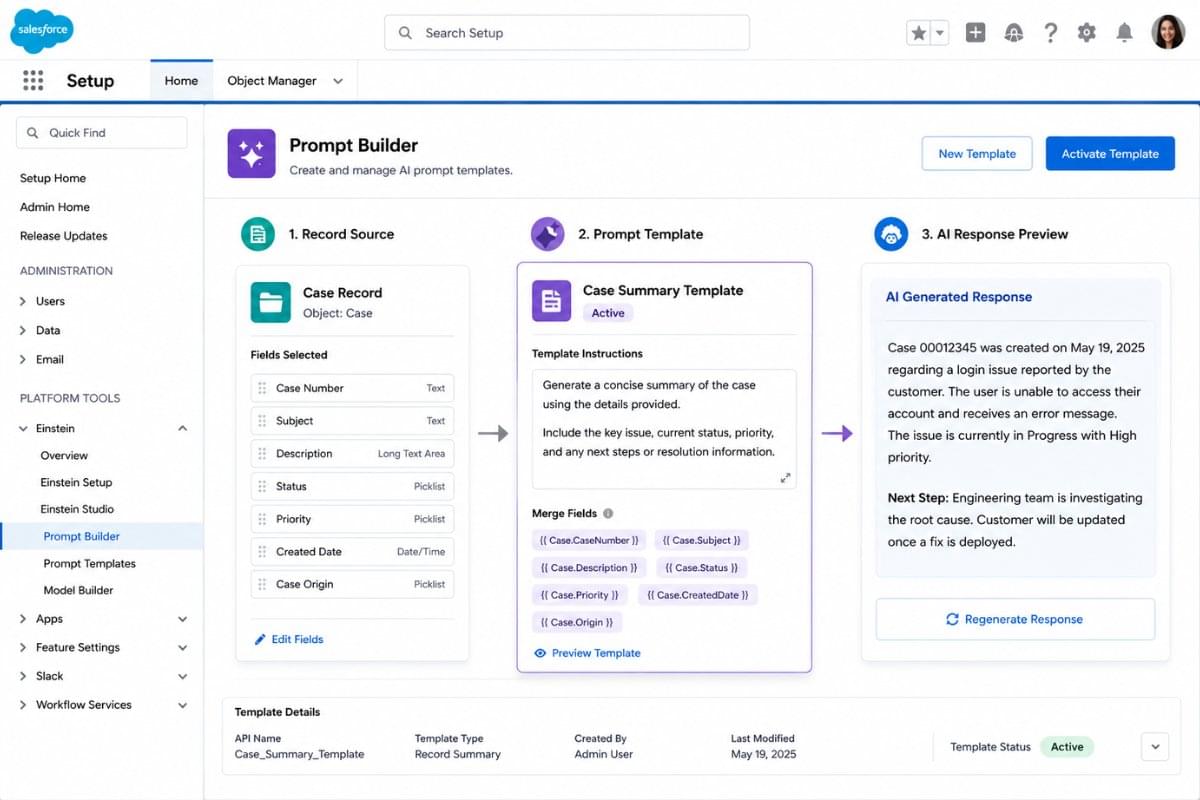Viewport: 1200px width, 800px height.
Task: Click the Case Number field drag handle
Action: click(262, 388)
